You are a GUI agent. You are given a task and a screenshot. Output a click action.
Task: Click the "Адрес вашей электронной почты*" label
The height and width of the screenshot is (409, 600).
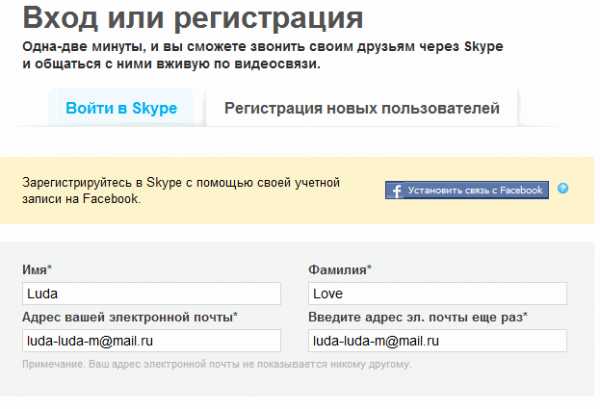[130, 317]
